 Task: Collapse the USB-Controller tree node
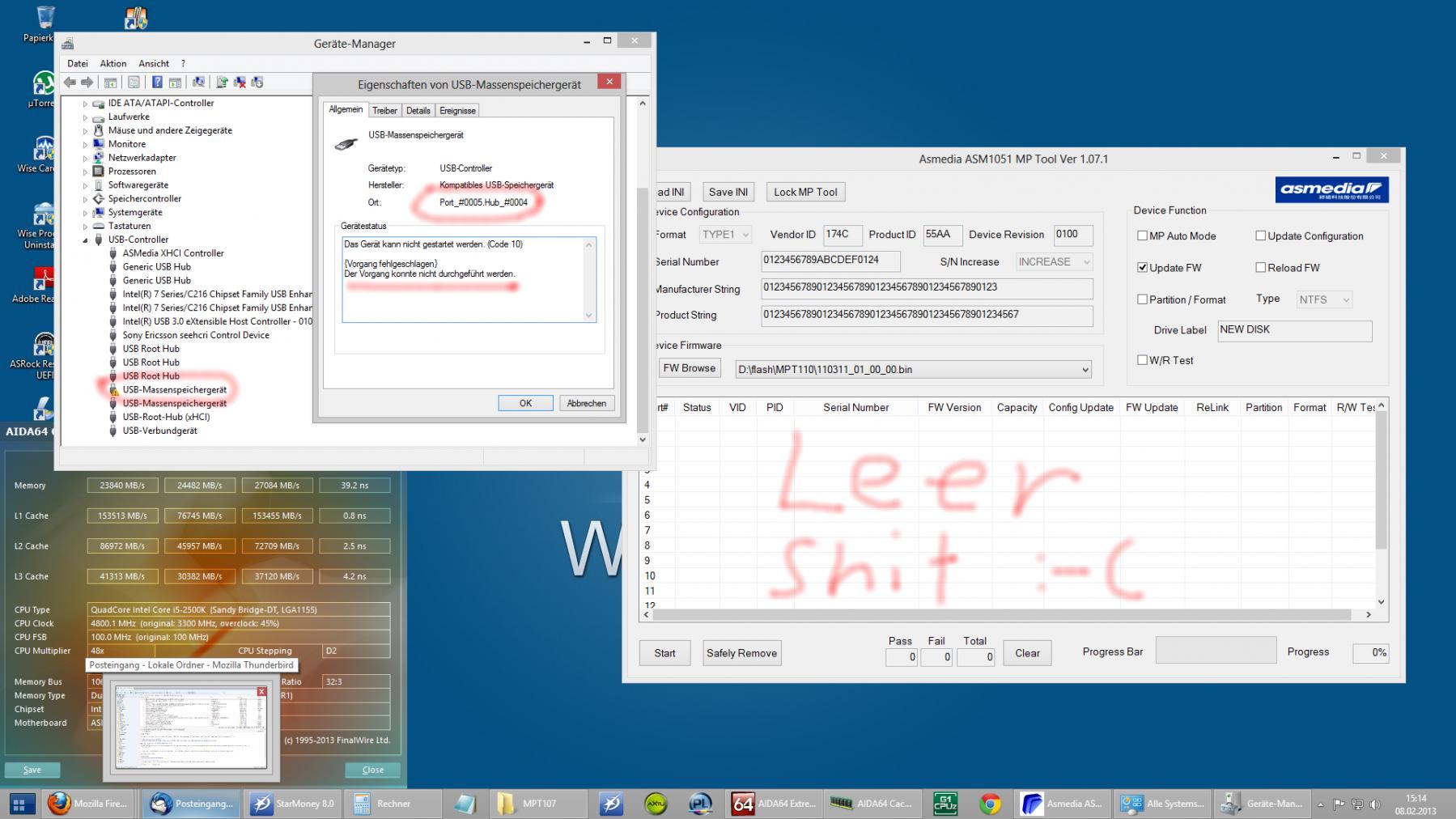point(85,240)
